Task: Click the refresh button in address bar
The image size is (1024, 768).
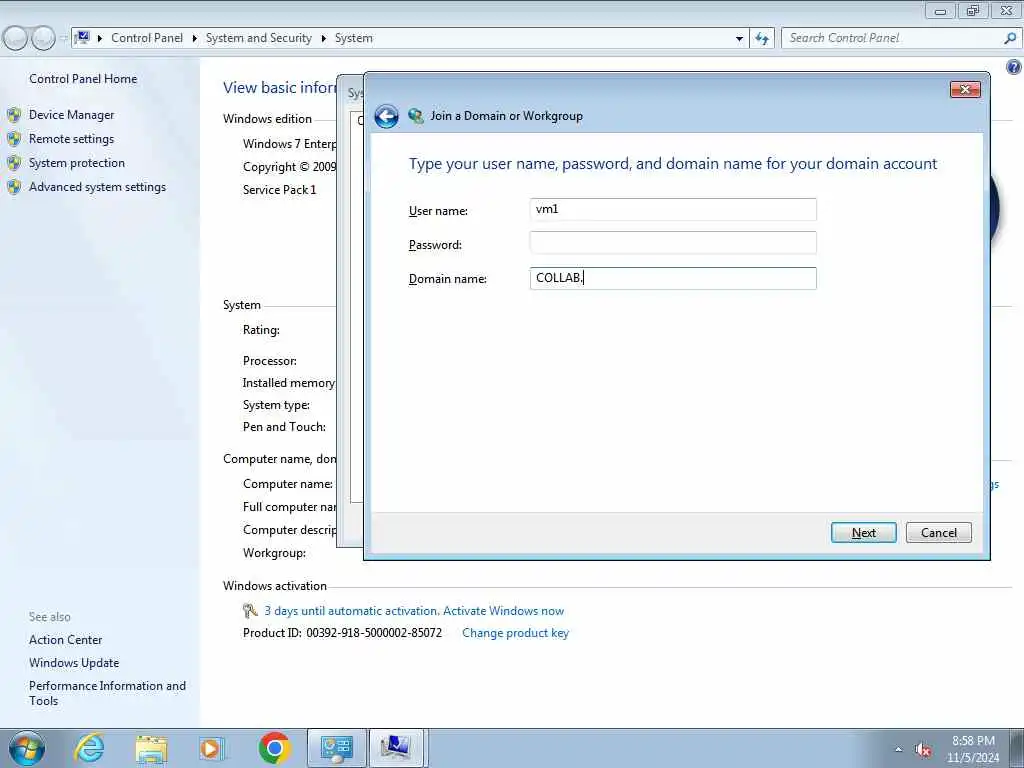Action: click(x=762, y=39)
